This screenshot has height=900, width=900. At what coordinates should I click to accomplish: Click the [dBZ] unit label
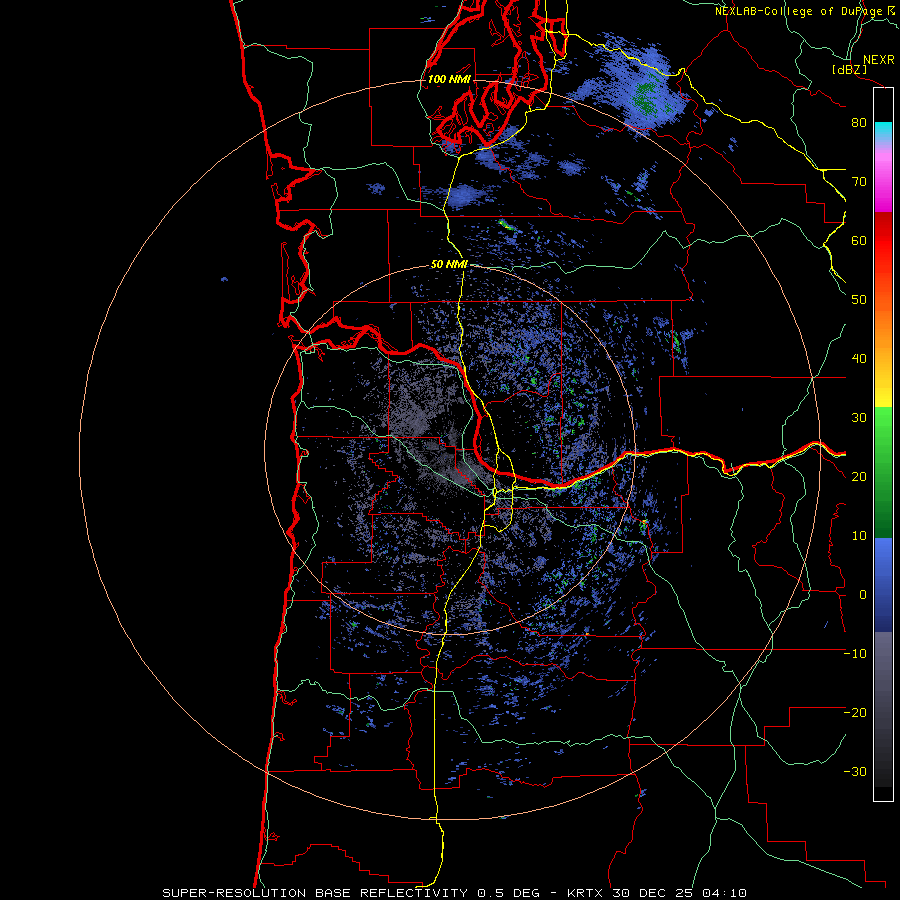849,70
